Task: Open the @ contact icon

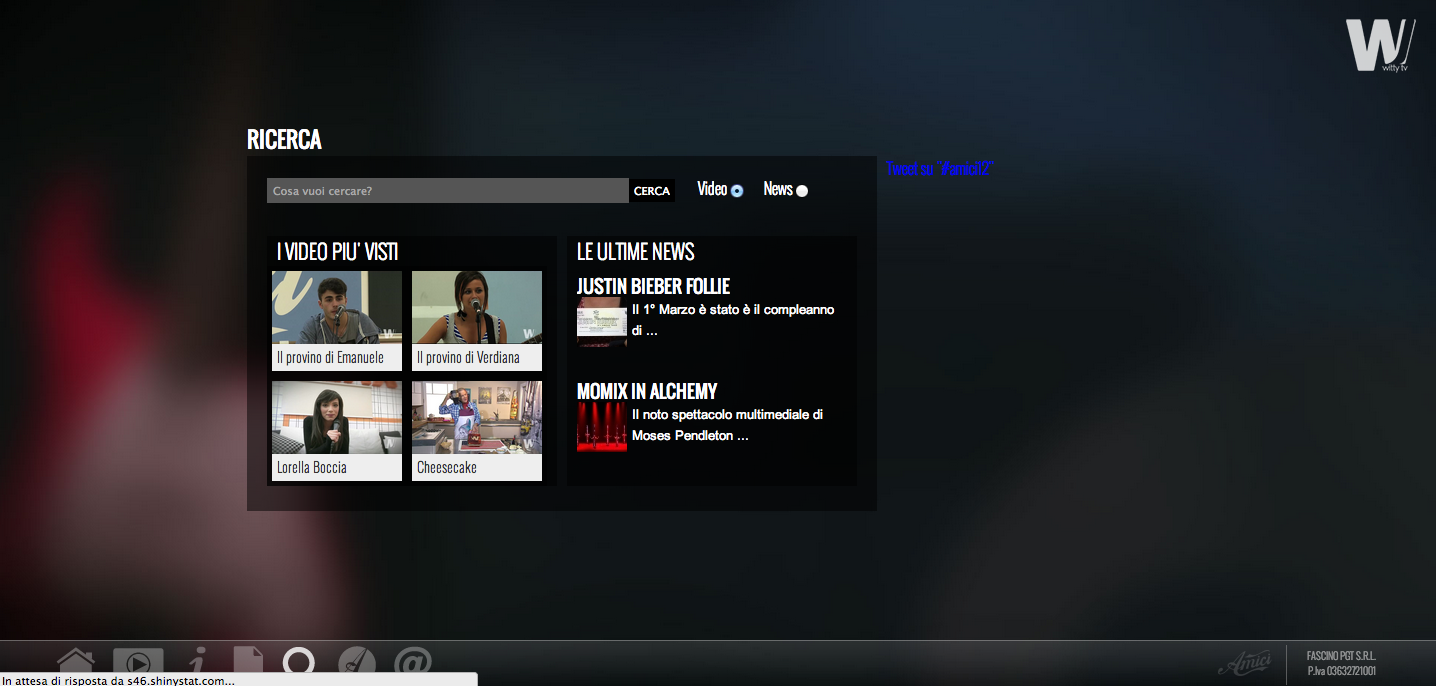Action: 413,662
